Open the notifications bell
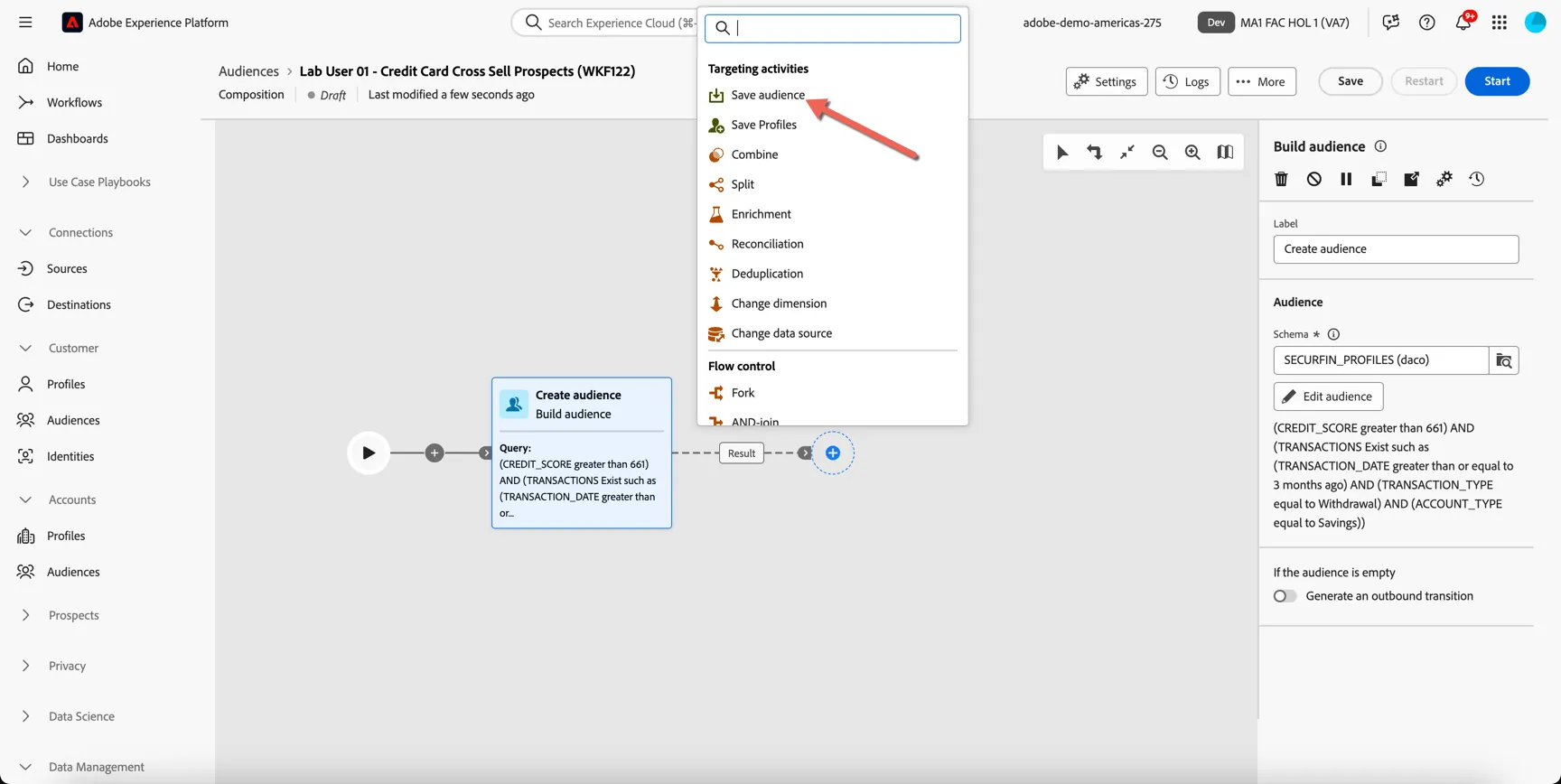This screenshot has width=1561, height=784. click(1463, 23)
